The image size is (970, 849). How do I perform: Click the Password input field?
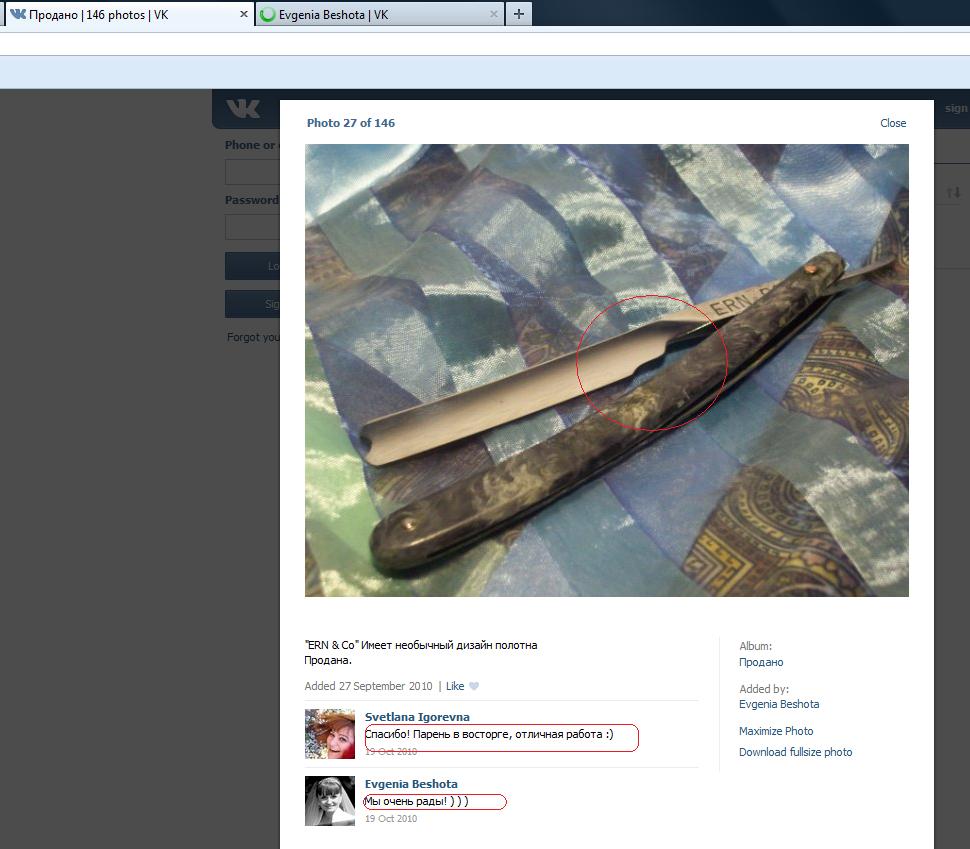[x=252, y=227]
